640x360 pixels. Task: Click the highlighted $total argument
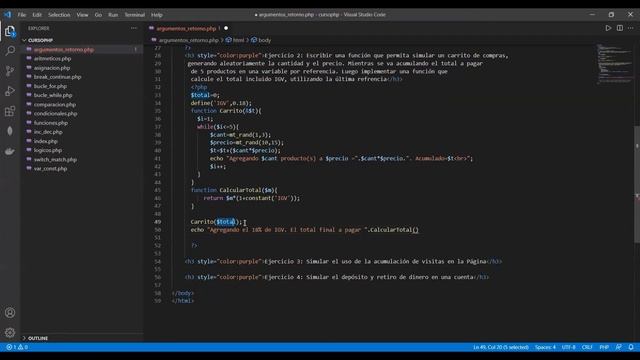(226, 222)
